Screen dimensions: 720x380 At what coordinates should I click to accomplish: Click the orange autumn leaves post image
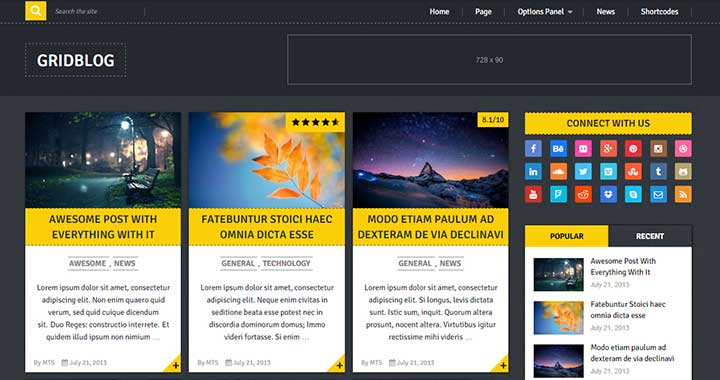[267, 160]
